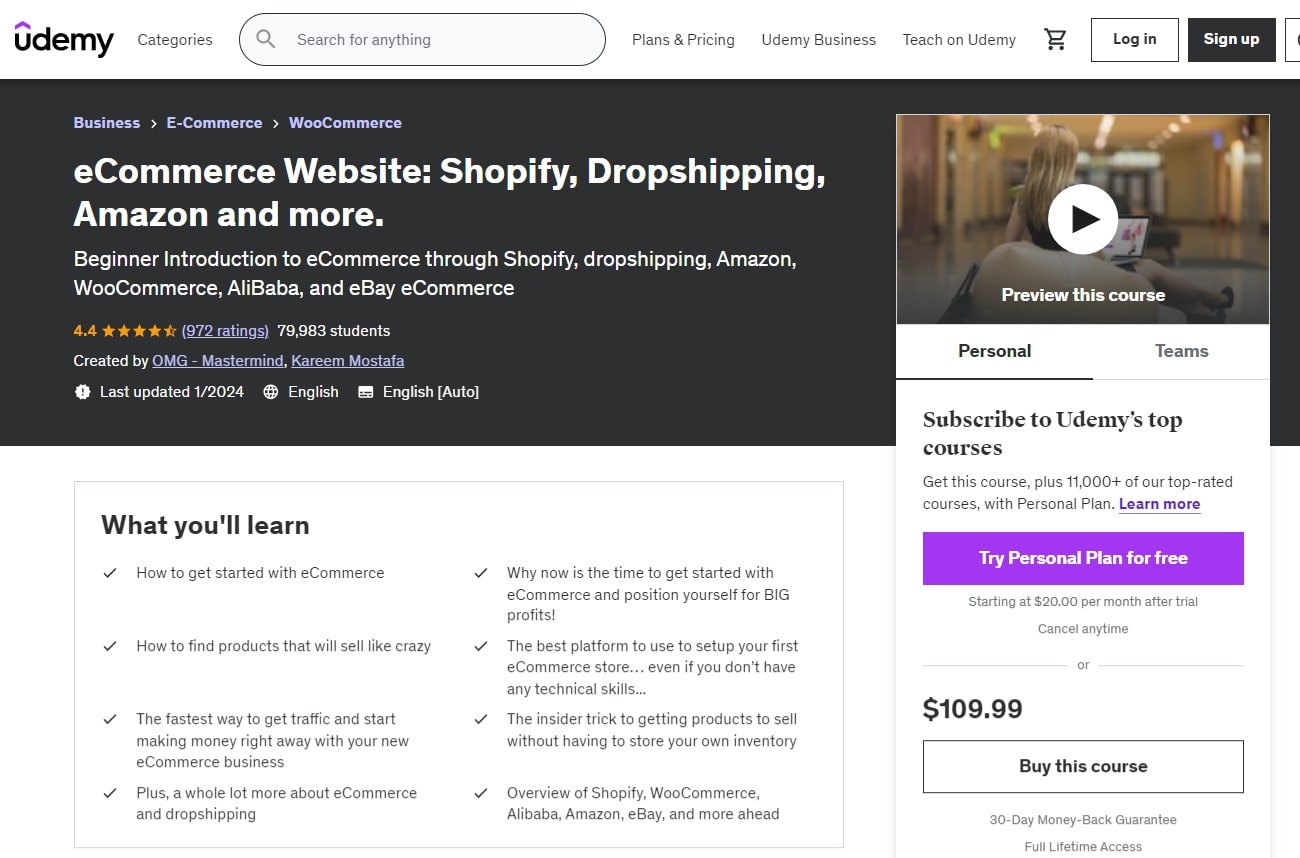Image resolution: width=1300 pixels, height=858 pixels.
Task: Click Buy this course
Action: (1083, 766)
